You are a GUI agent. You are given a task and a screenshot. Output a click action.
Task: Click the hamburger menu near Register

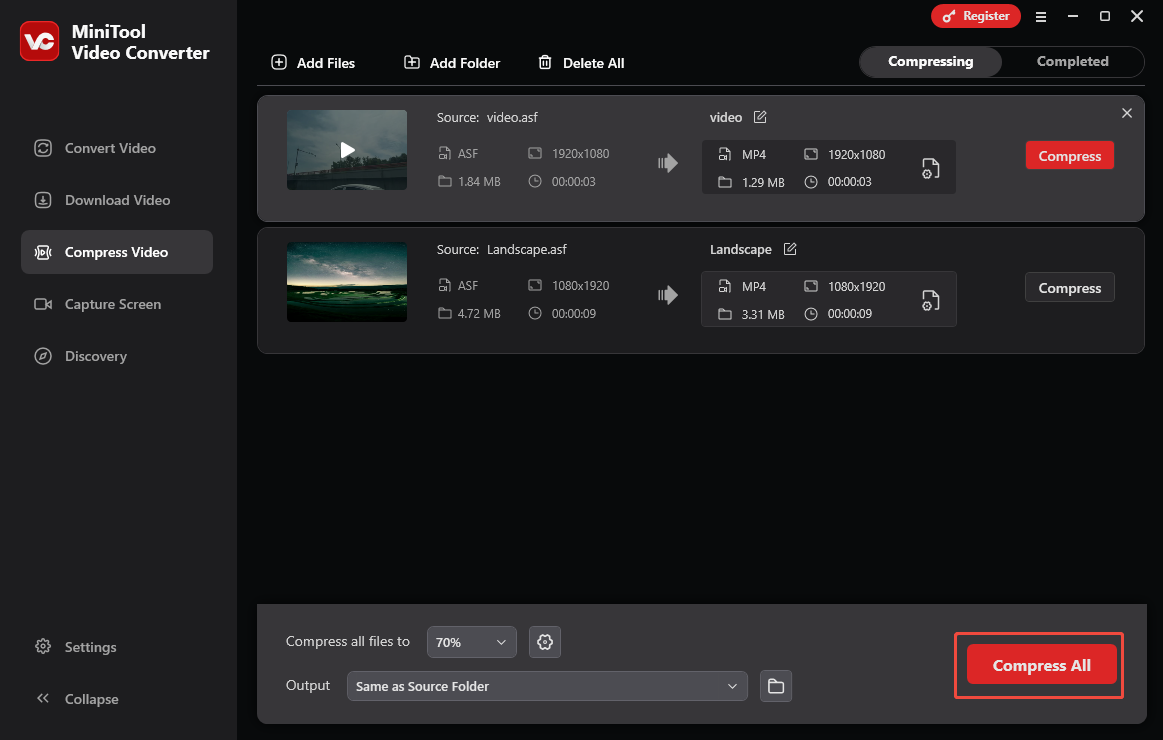point(1041,16)
